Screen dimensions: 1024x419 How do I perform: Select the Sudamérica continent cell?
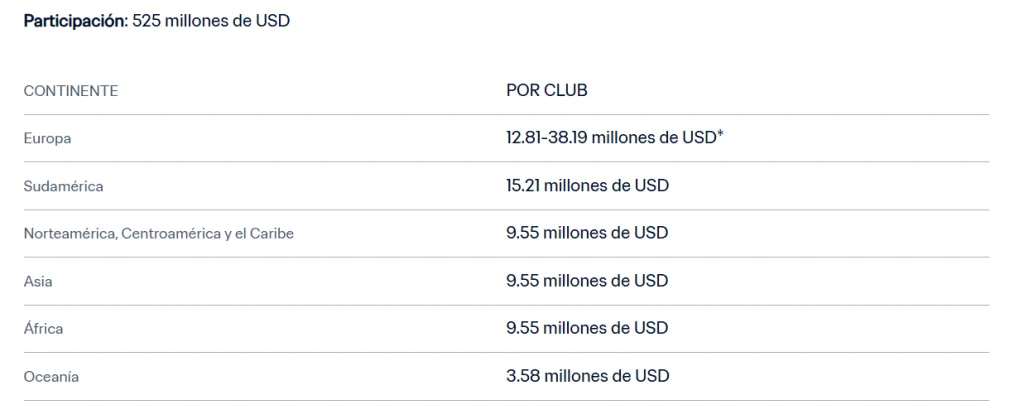(63, 186)
